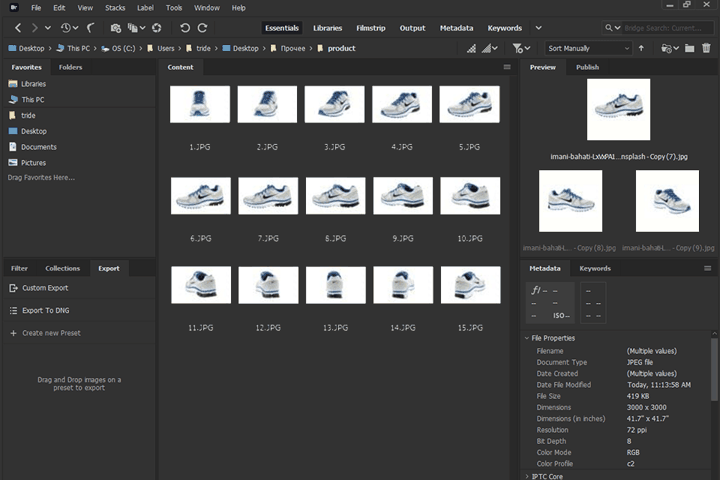Expand IPTC Core section
Image resolution: width=720 pixels, height=480 pixels.
click(x=527, y=476)
